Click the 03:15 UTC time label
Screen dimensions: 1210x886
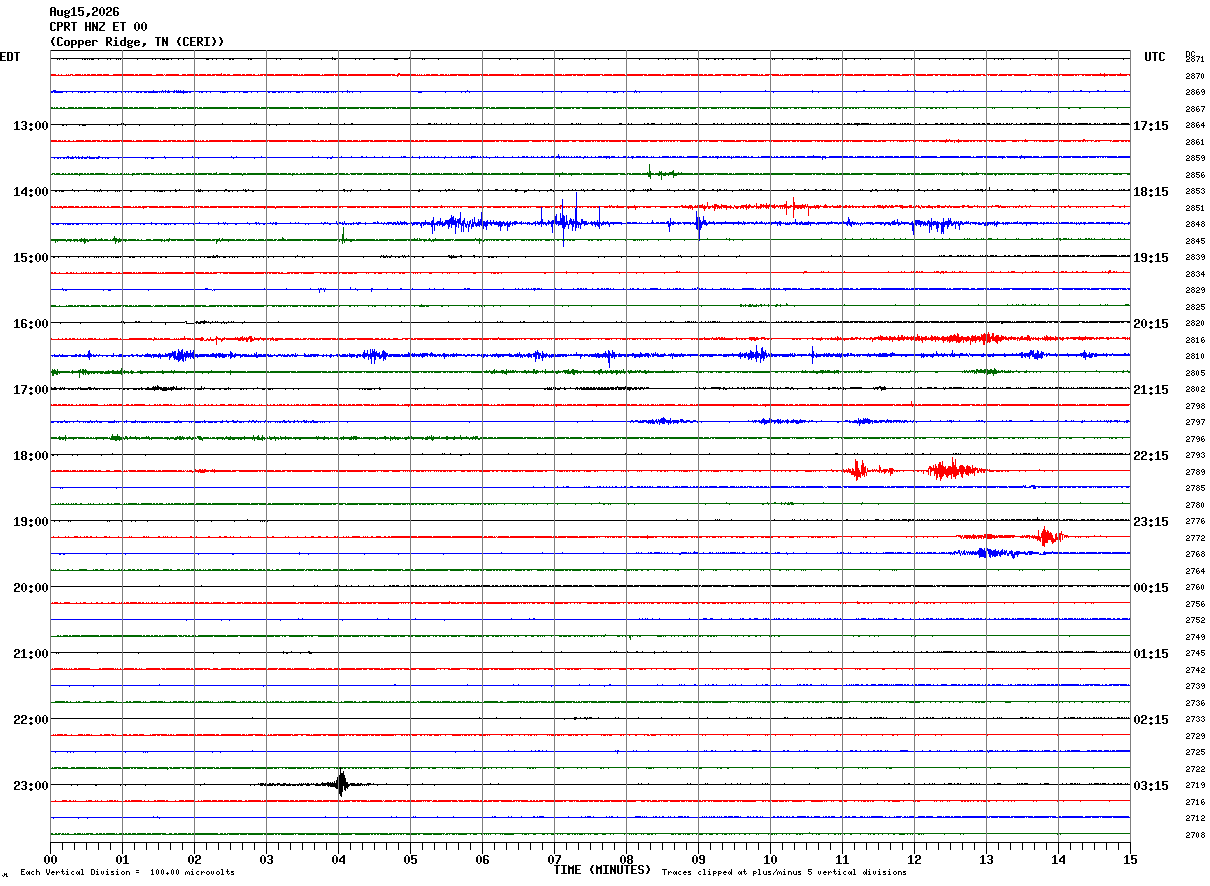point(1151,785)
